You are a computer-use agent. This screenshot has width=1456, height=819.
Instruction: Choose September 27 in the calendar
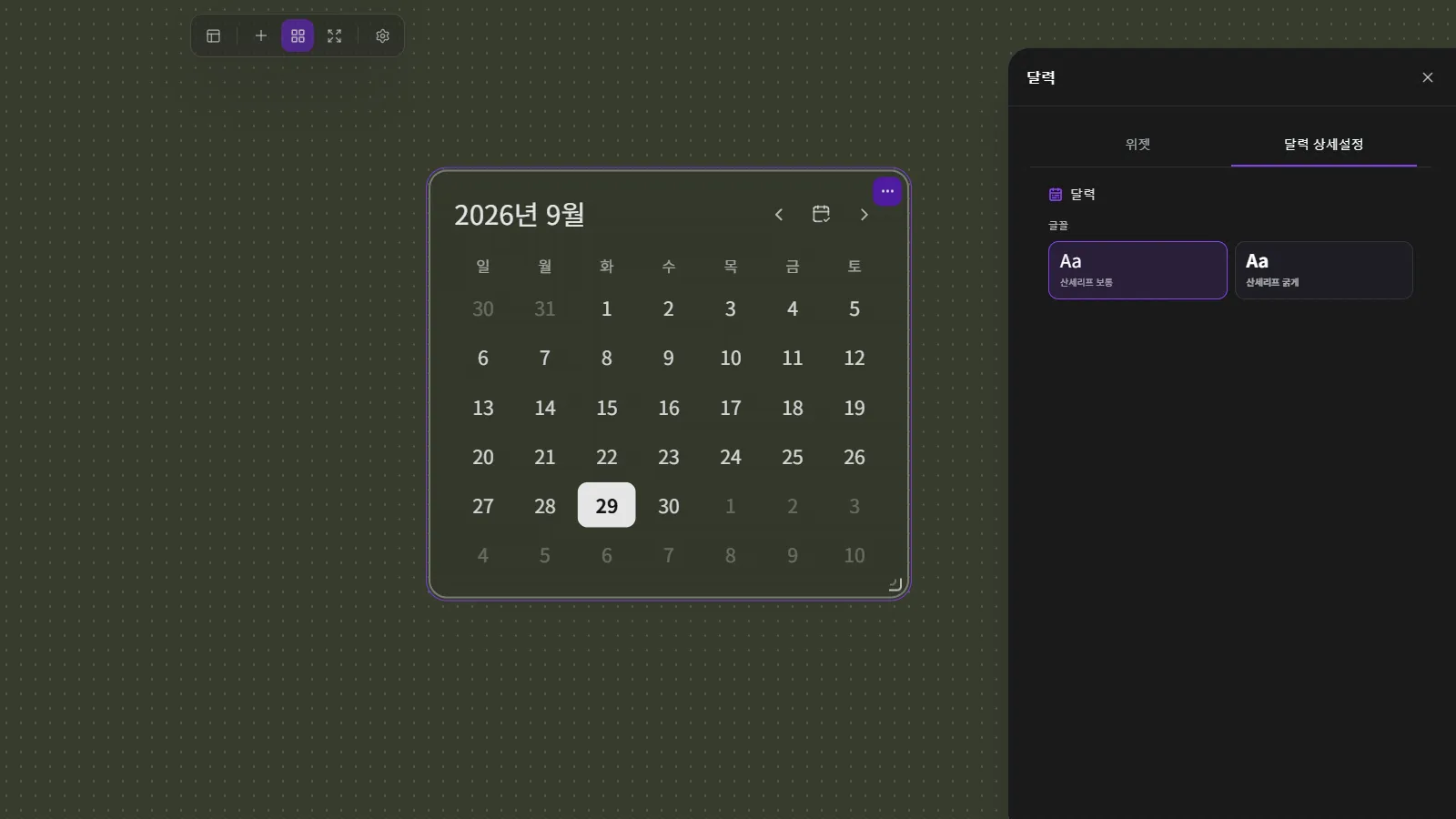483,506
